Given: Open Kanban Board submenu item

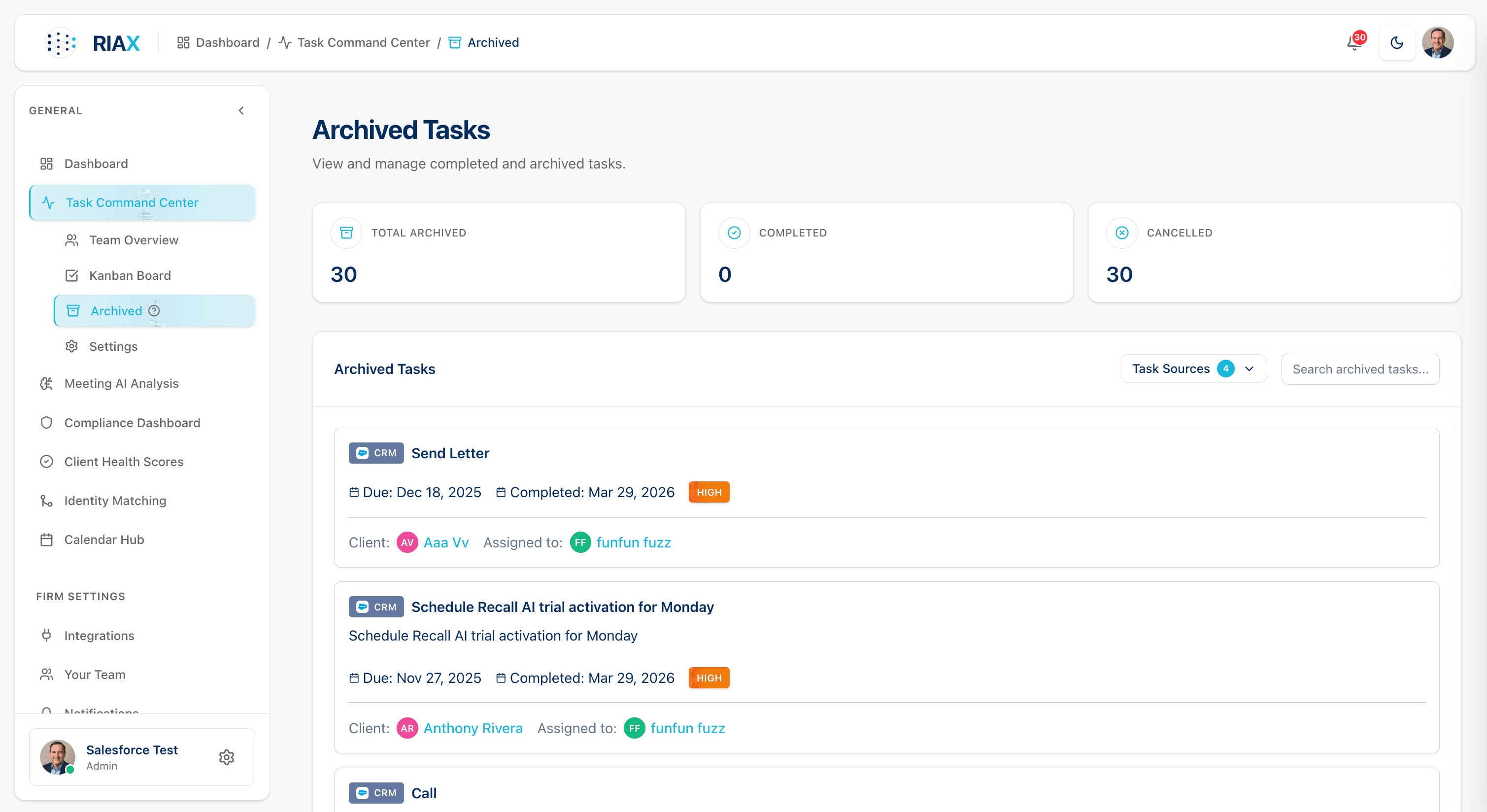Looking at the screenshot, I should click(x=155, y=275).
